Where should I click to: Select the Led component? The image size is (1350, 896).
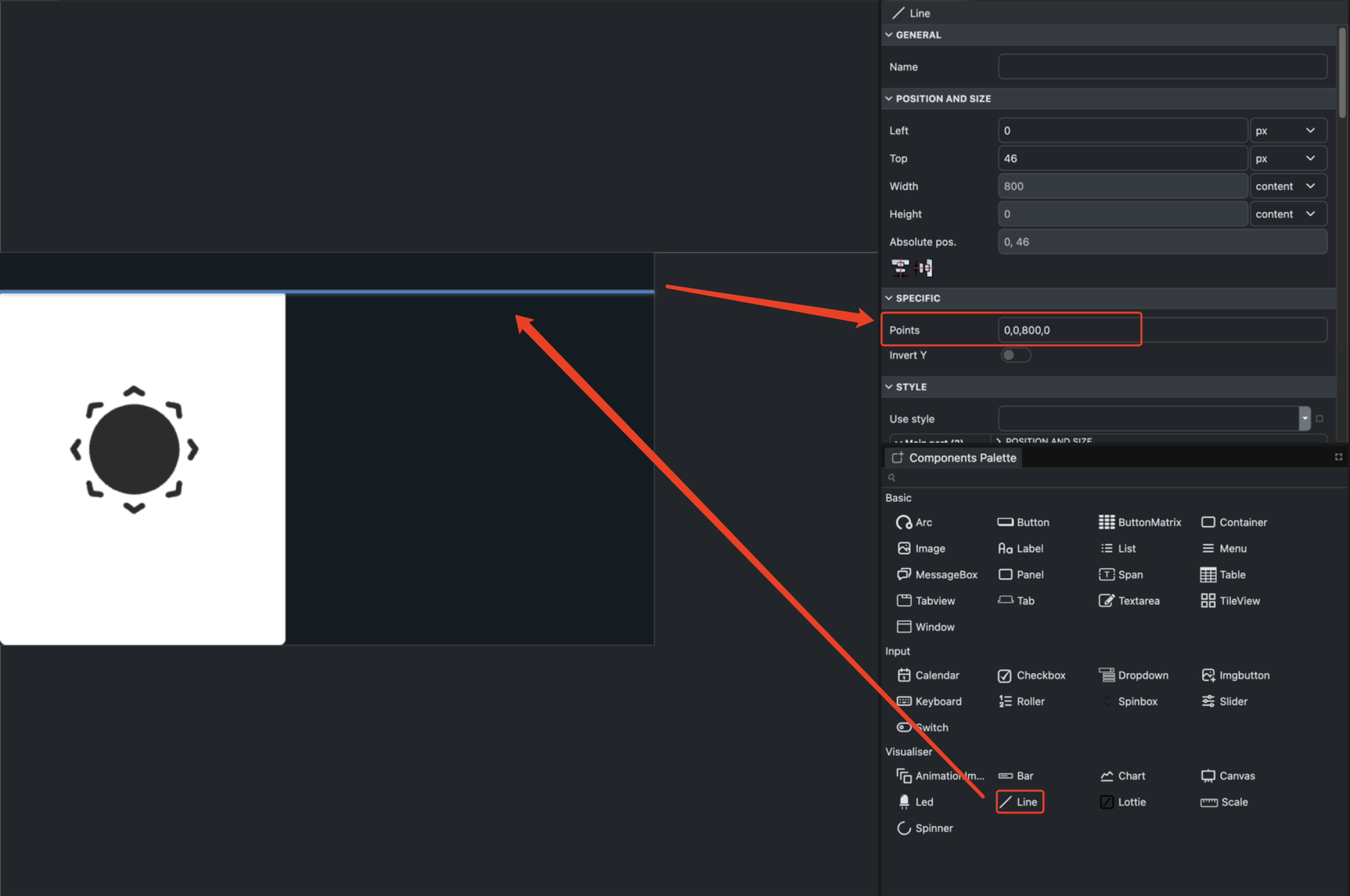[915, 802]
